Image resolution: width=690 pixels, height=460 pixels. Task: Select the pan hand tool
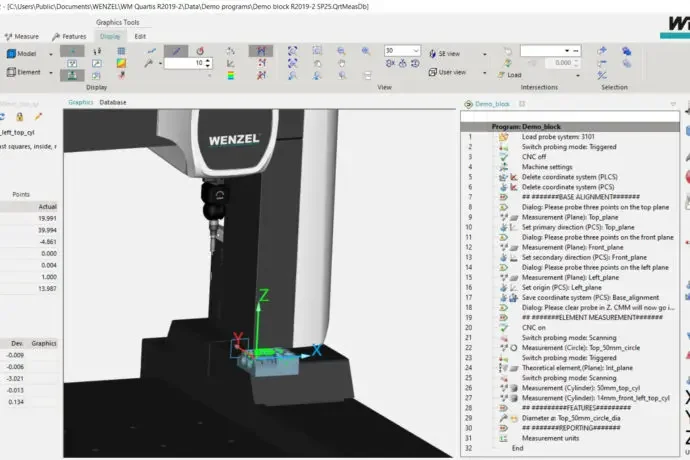(341, 63)
